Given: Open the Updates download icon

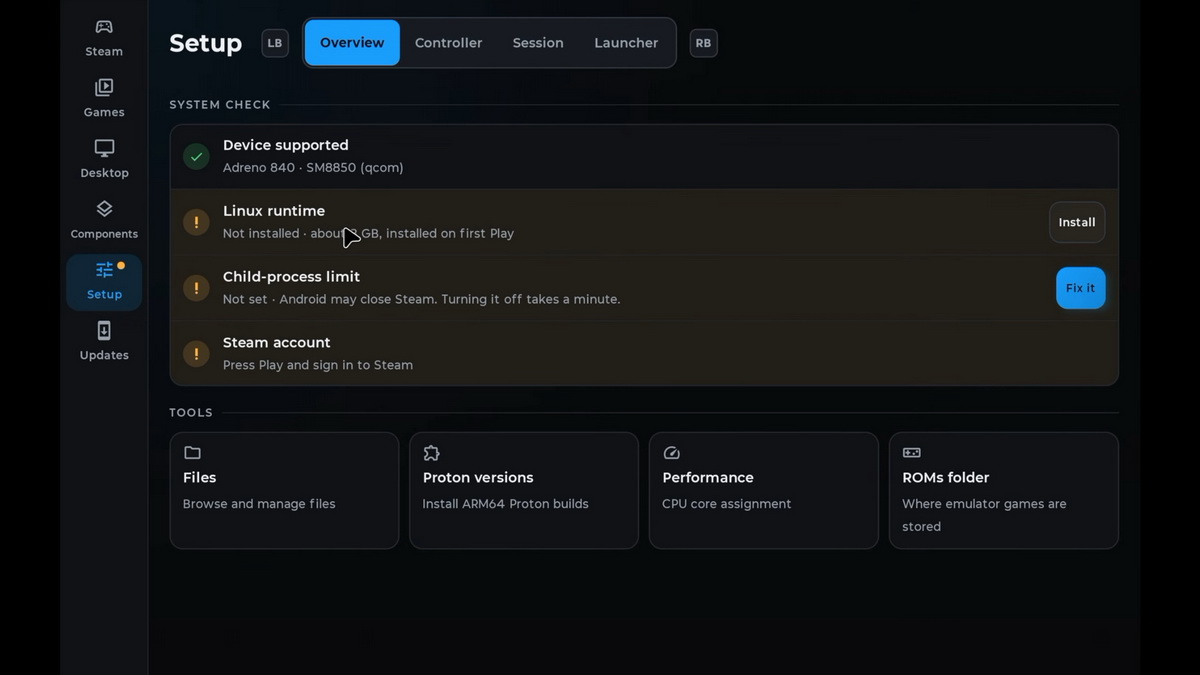Looking at the screenshot, I should pos(104,331).
